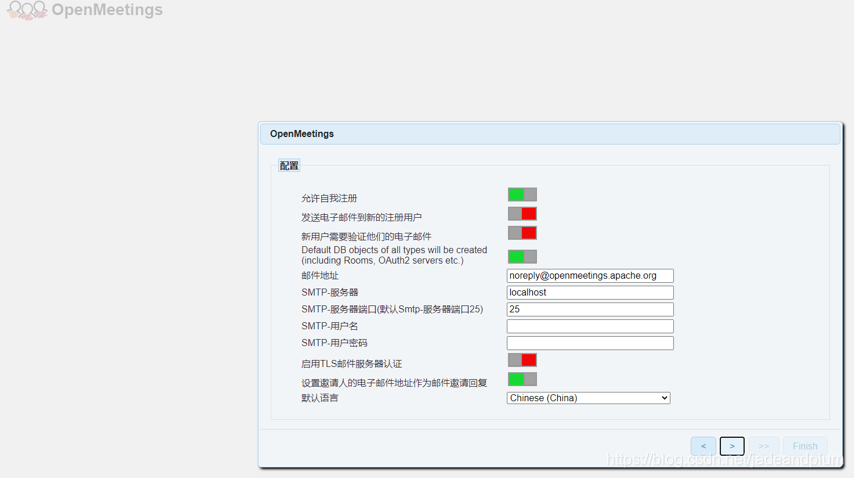
Task: Open the 默认语言 Chinese (China) dropdown
Action: tap(588, 398)
